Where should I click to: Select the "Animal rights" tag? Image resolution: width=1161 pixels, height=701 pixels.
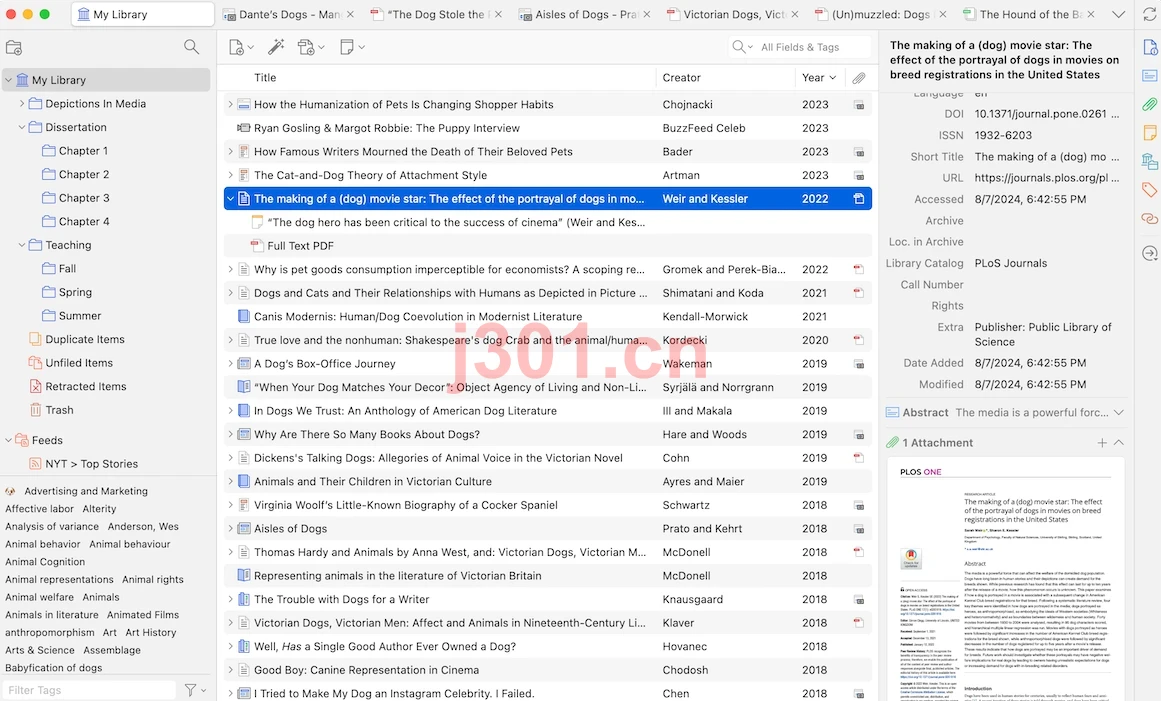coord(153,580)
